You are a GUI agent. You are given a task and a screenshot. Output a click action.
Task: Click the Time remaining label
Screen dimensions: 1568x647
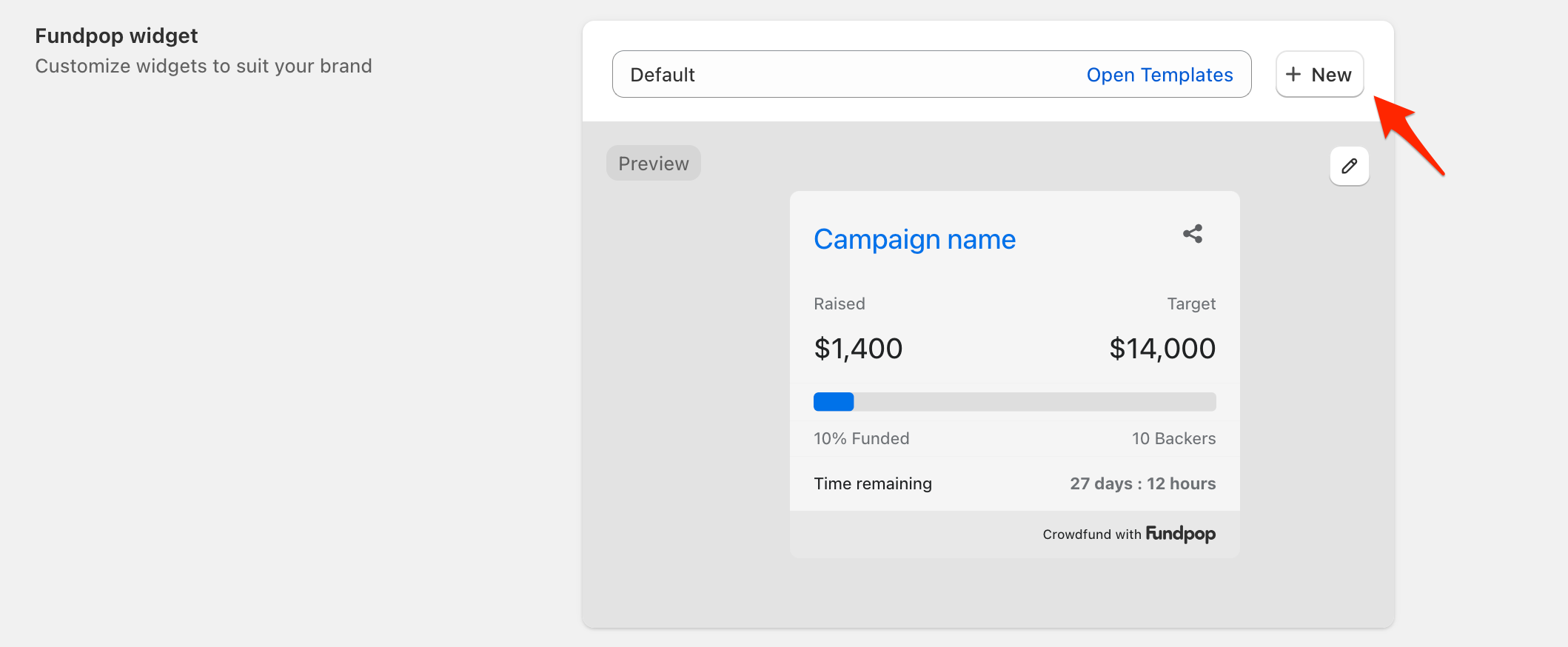[x=873, y=484]
